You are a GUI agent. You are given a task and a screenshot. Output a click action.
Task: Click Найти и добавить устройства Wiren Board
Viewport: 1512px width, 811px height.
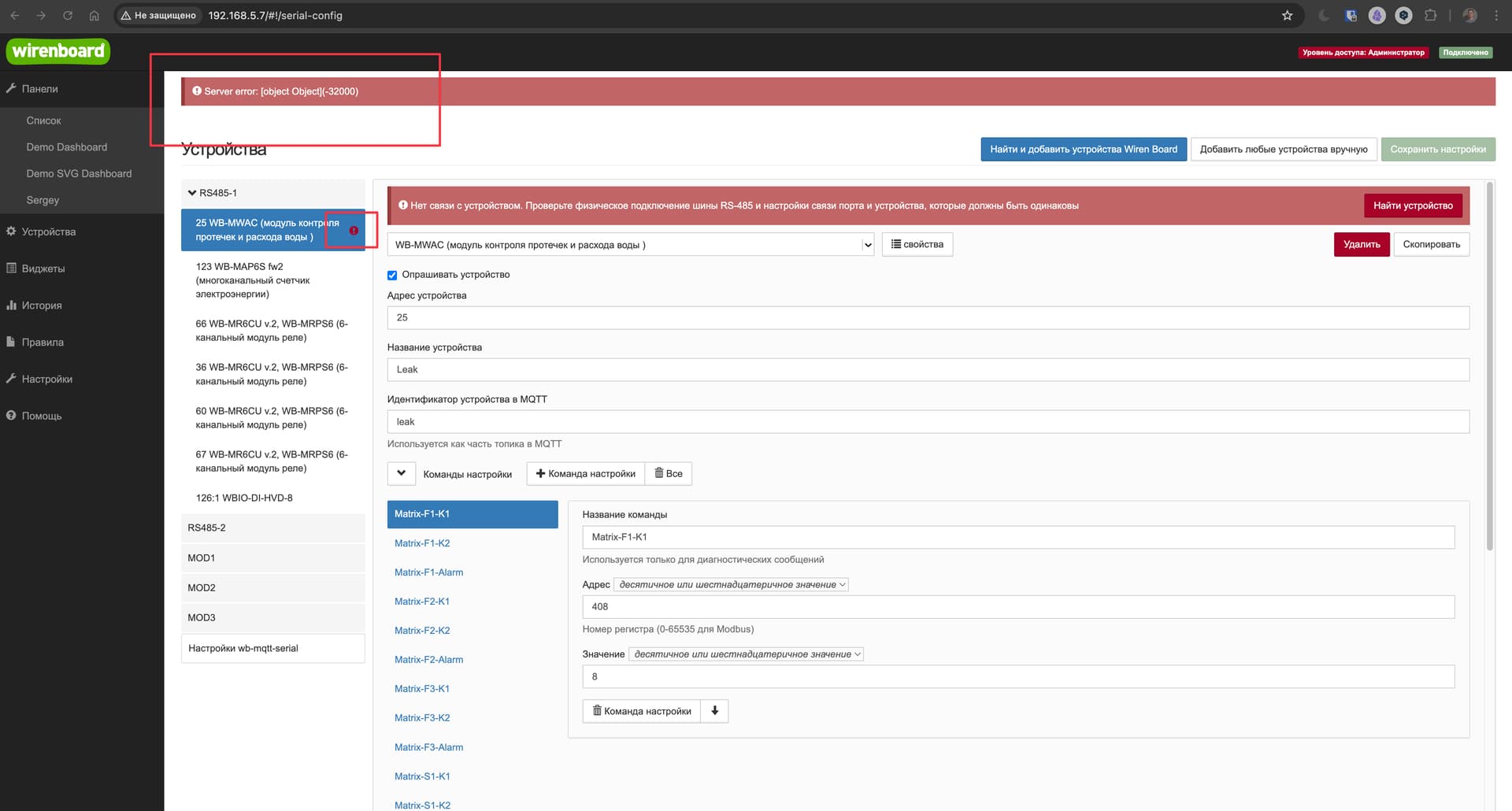coord(1084,149)
